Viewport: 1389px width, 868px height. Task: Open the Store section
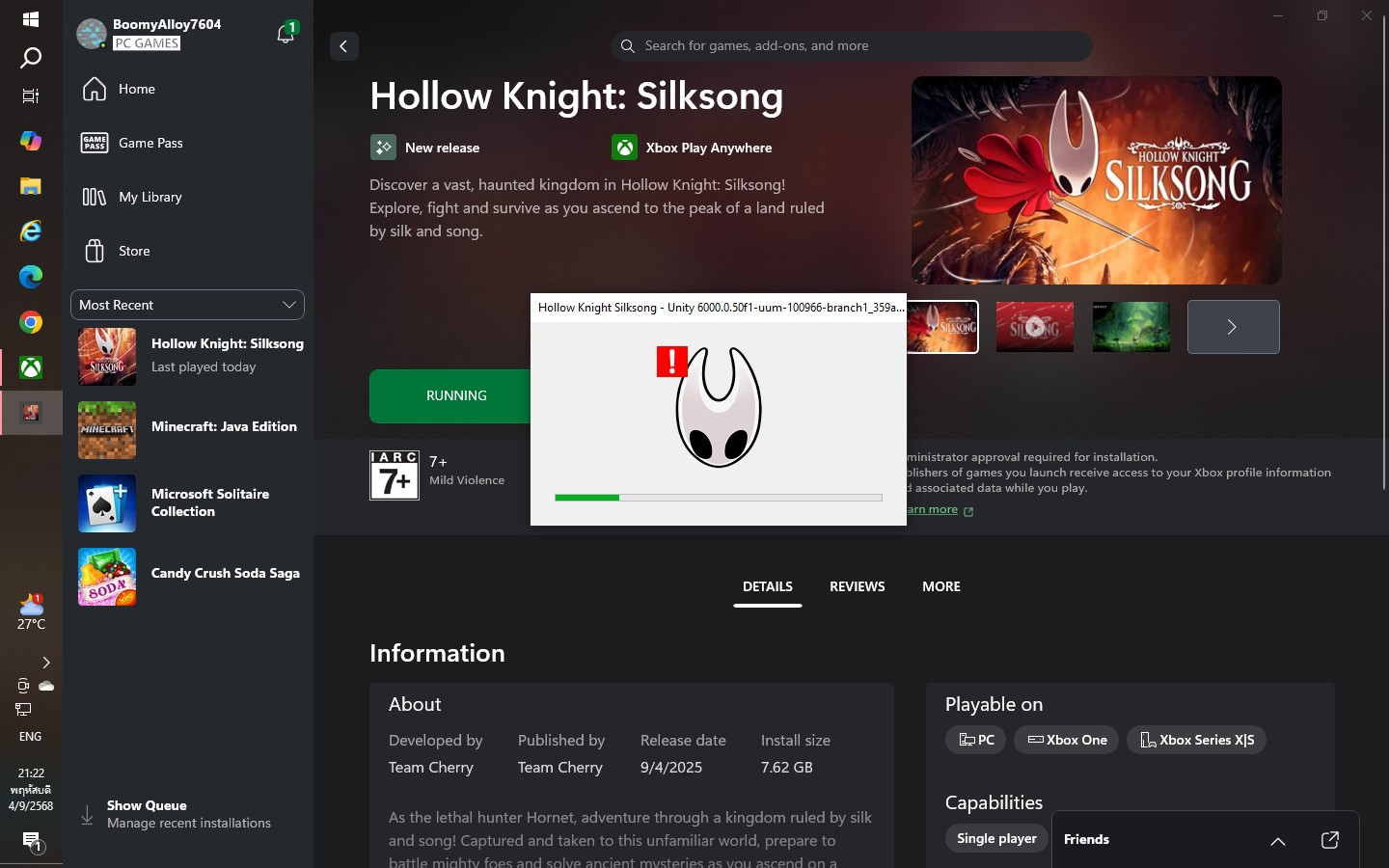point(188,251)
